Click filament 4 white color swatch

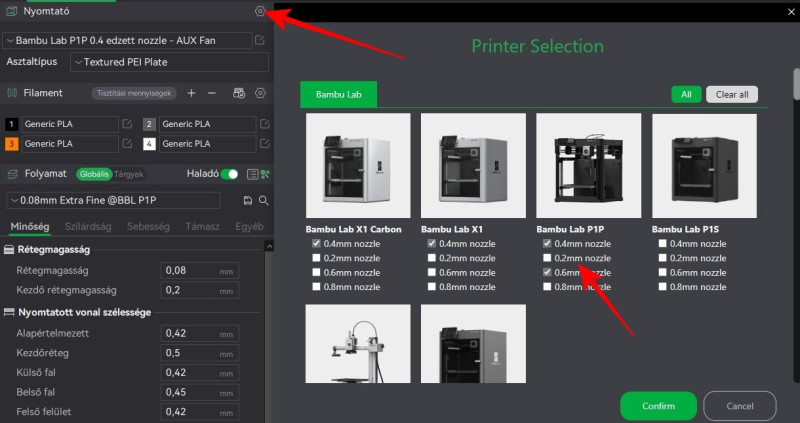point(149,144)
